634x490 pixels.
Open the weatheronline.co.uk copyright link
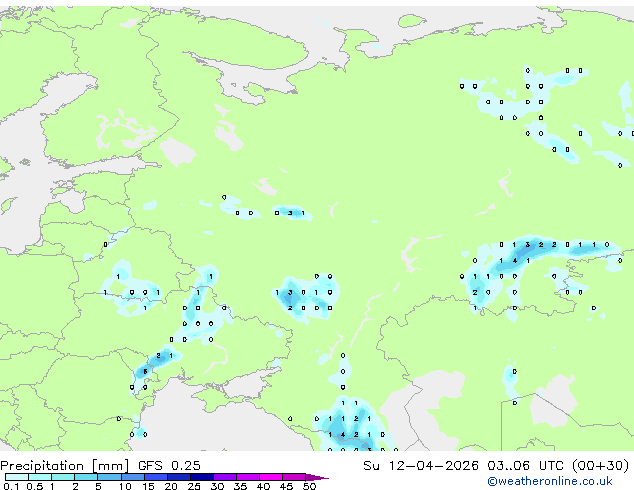coord(549,481)
